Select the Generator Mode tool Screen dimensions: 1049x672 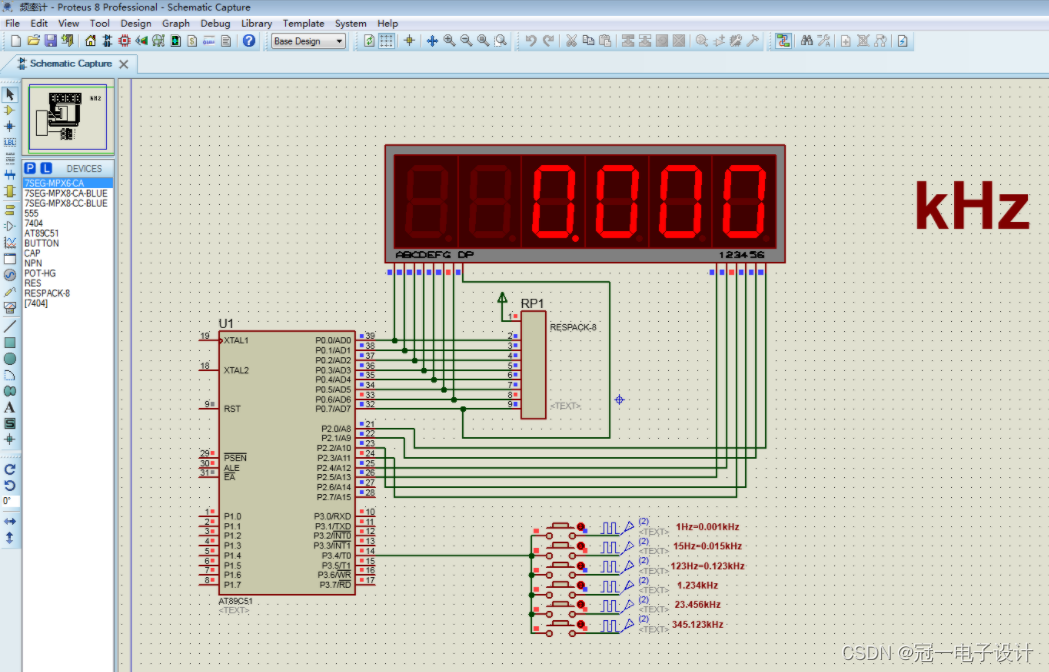pyautogui.click(x=10, y=275)
